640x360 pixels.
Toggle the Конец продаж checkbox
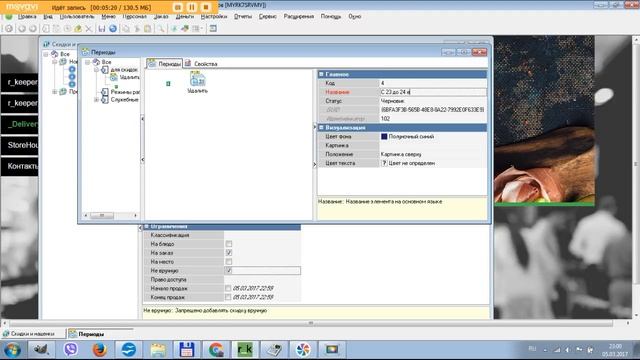tap(228, 298)
